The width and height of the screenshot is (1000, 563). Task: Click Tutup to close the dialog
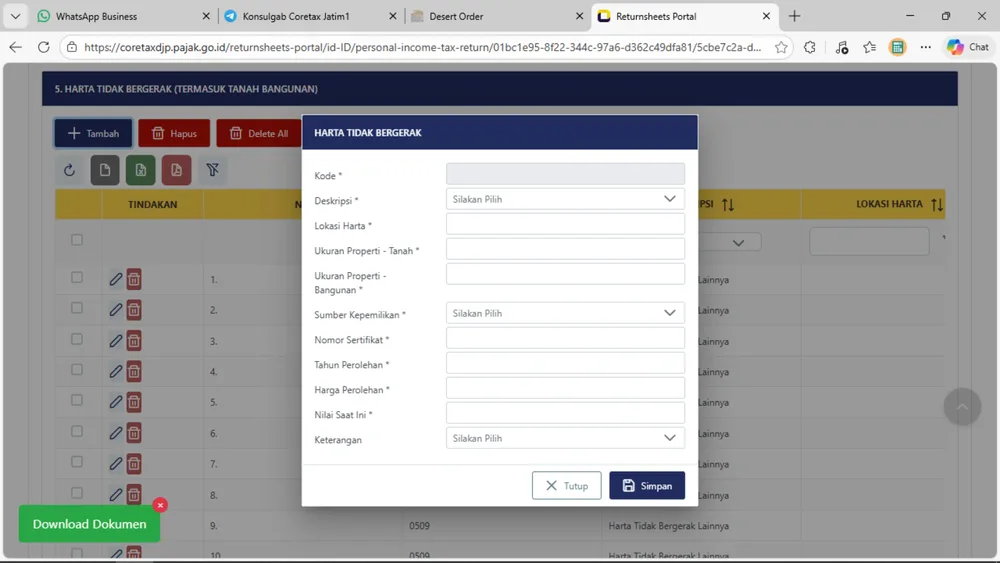coord(566,486)
